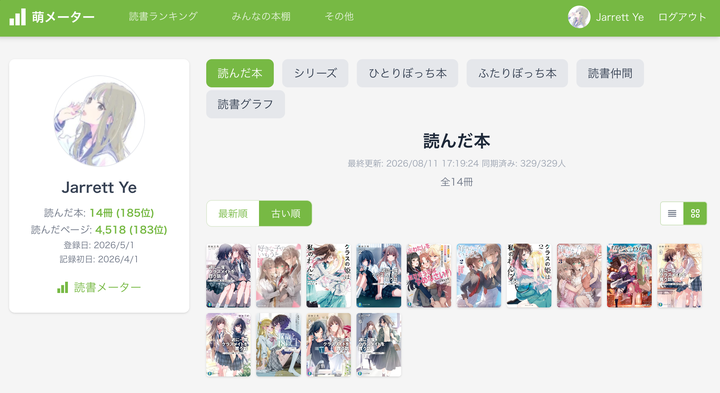Open the 読書グラフ tab

245,104
